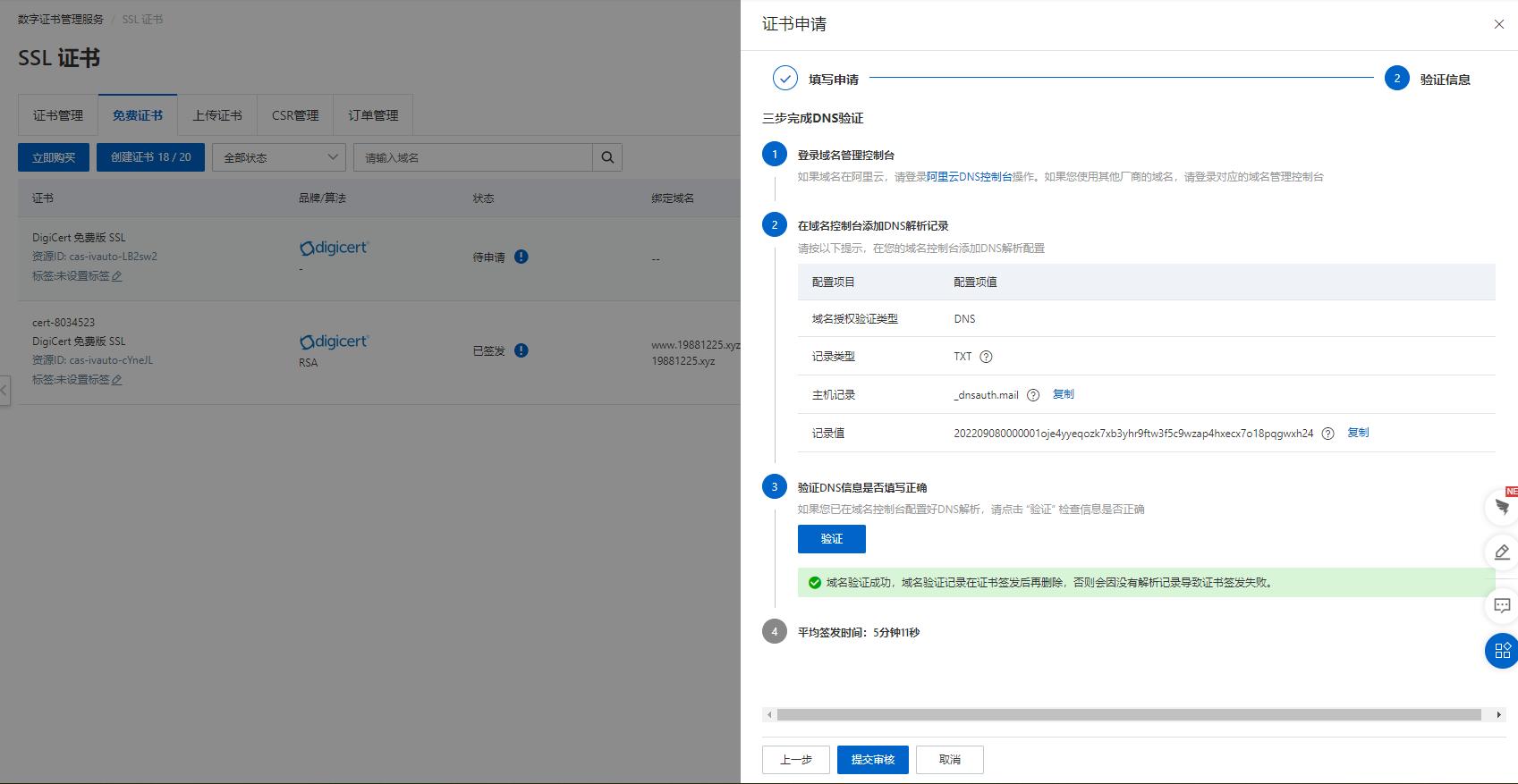Screen dimensions: 1518x784
Task: Click the 取消 button
Action: [x=950, y=760]
